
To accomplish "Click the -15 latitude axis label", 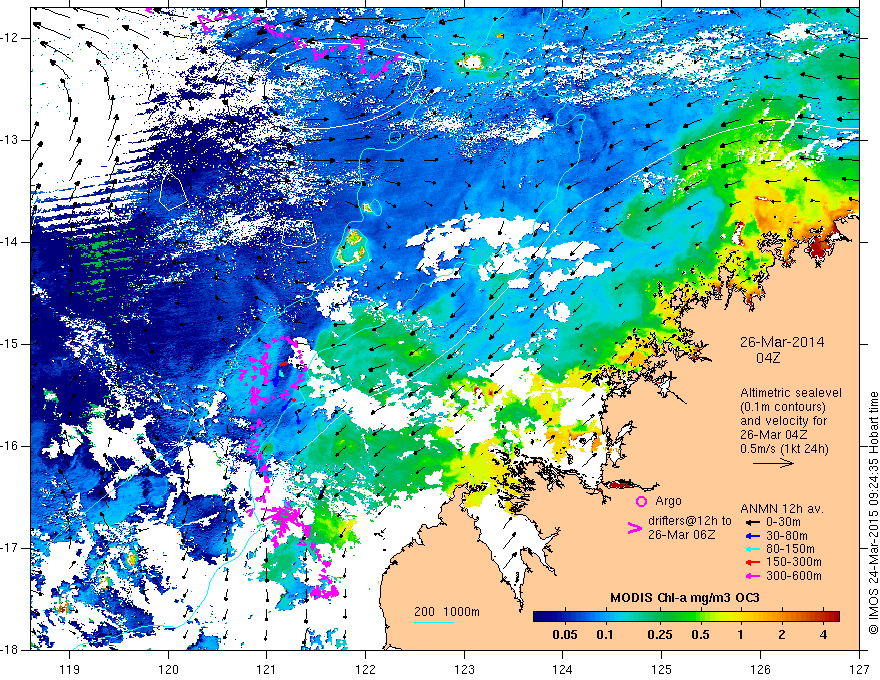I will (x=11, y=344).
